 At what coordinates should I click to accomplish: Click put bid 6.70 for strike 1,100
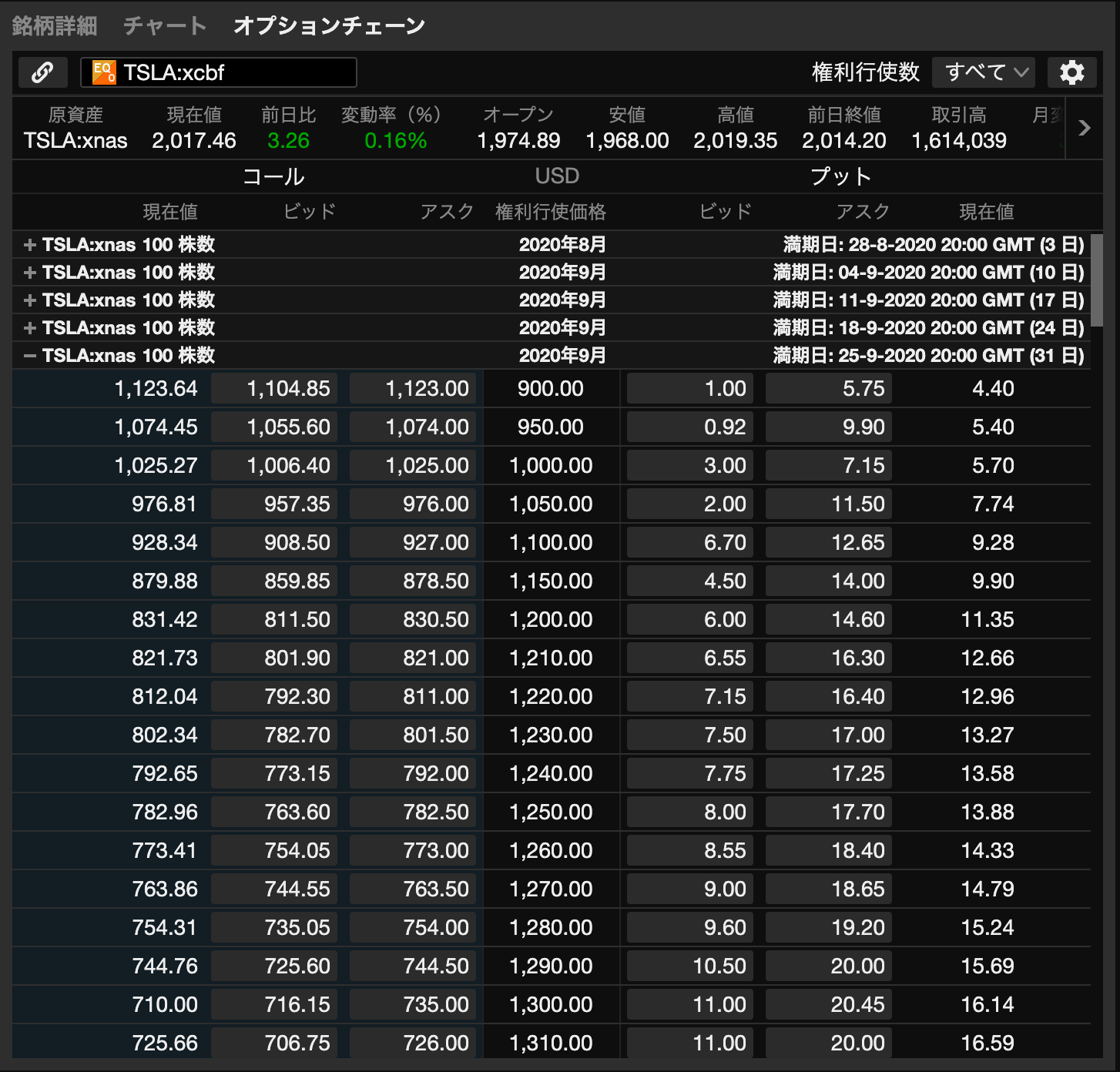pos(690,542)
